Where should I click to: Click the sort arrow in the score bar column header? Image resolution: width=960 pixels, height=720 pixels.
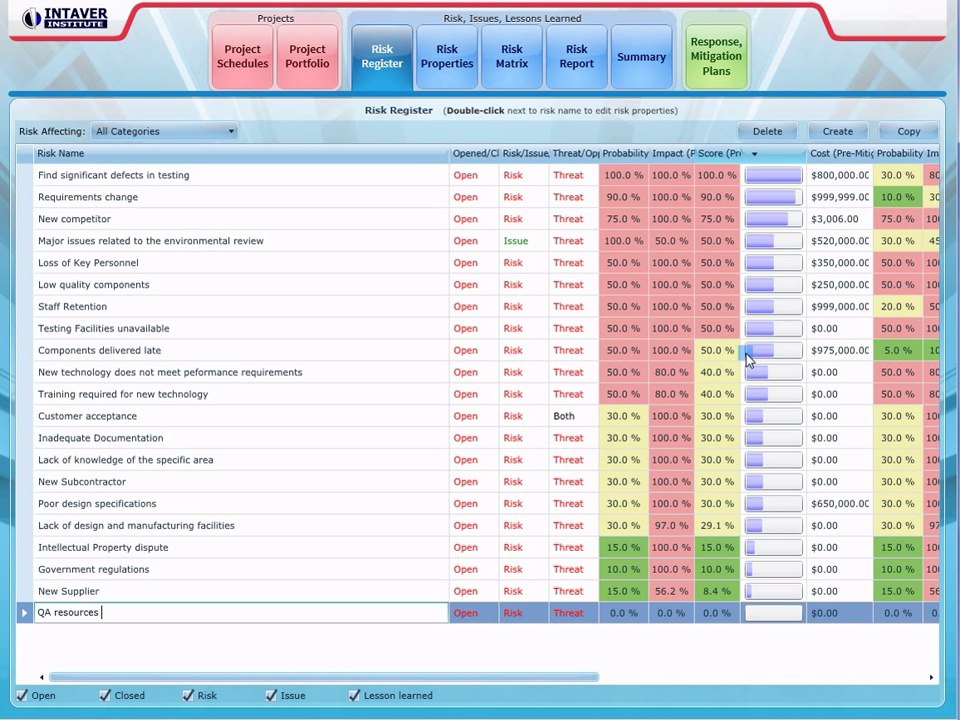pyautogui.click(x=755, y=154)
